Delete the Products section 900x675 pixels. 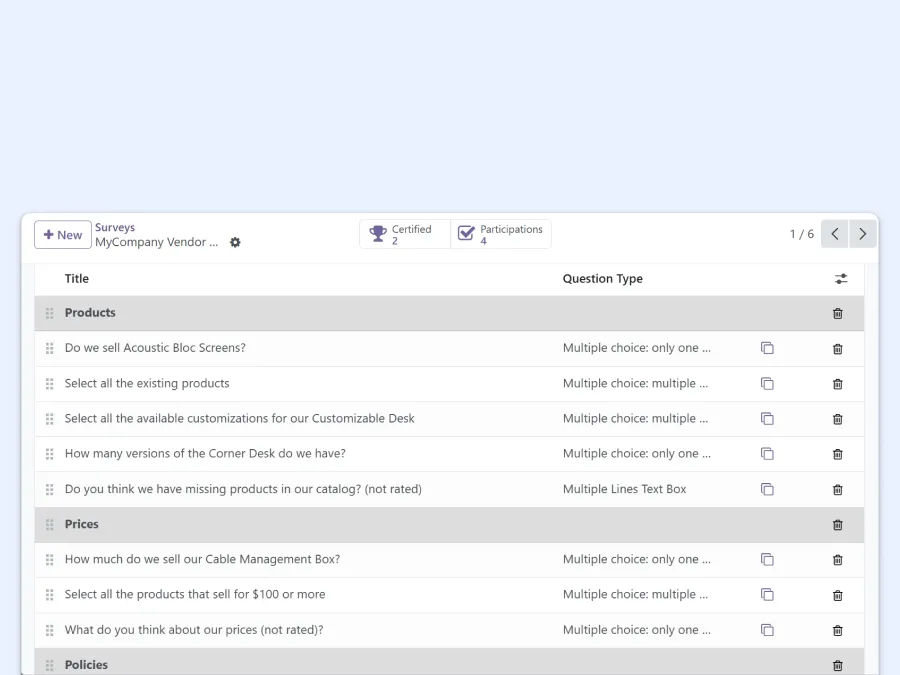click(837, 313)
